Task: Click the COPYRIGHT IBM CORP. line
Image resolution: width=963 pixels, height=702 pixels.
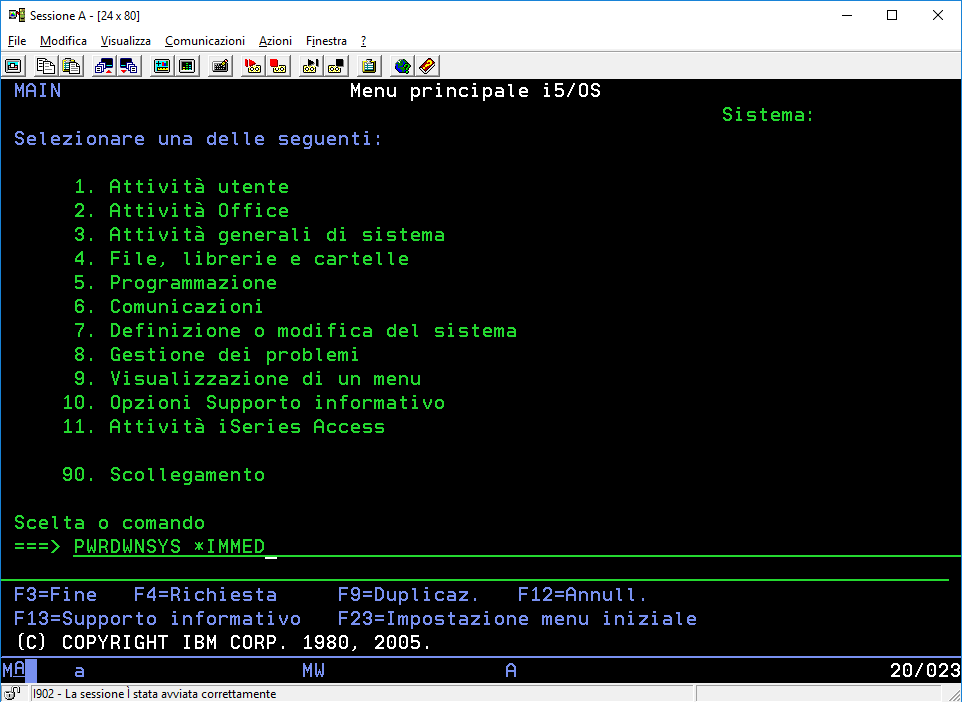Action: click(x=224, y=642)
